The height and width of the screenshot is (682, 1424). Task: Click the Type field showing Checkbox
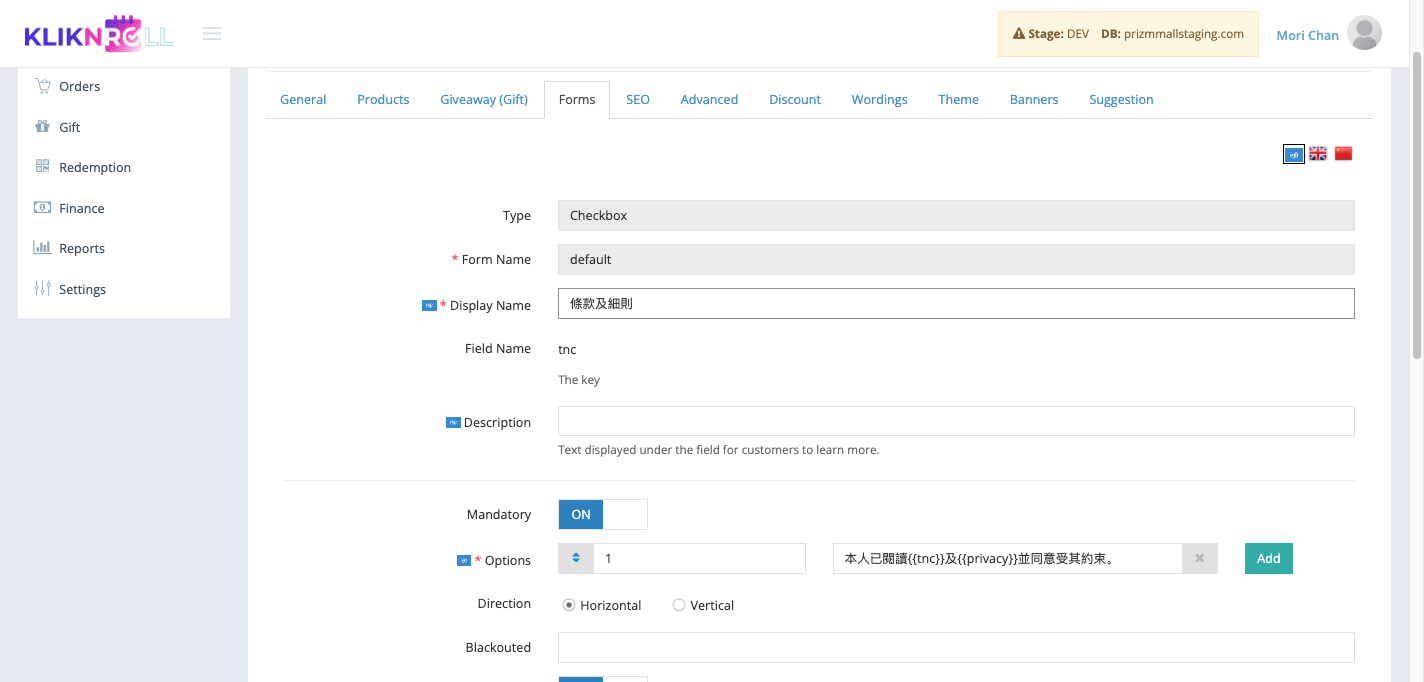point(956,215)
